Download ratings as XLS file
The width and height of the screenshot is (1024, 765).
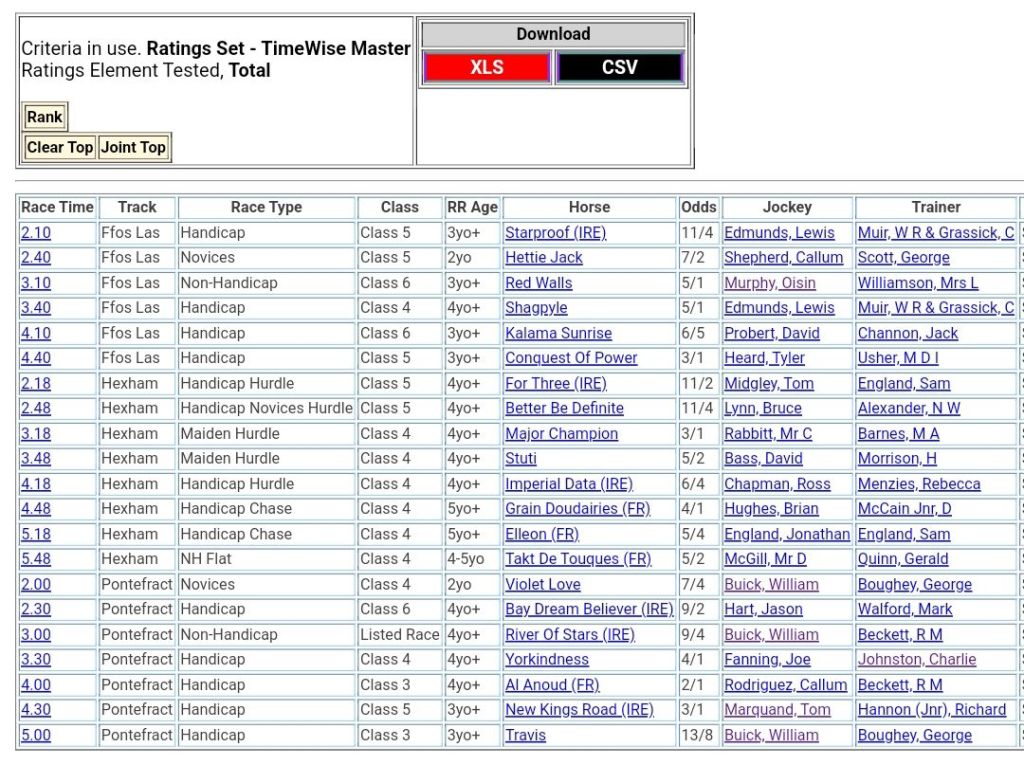pos(486,68)
